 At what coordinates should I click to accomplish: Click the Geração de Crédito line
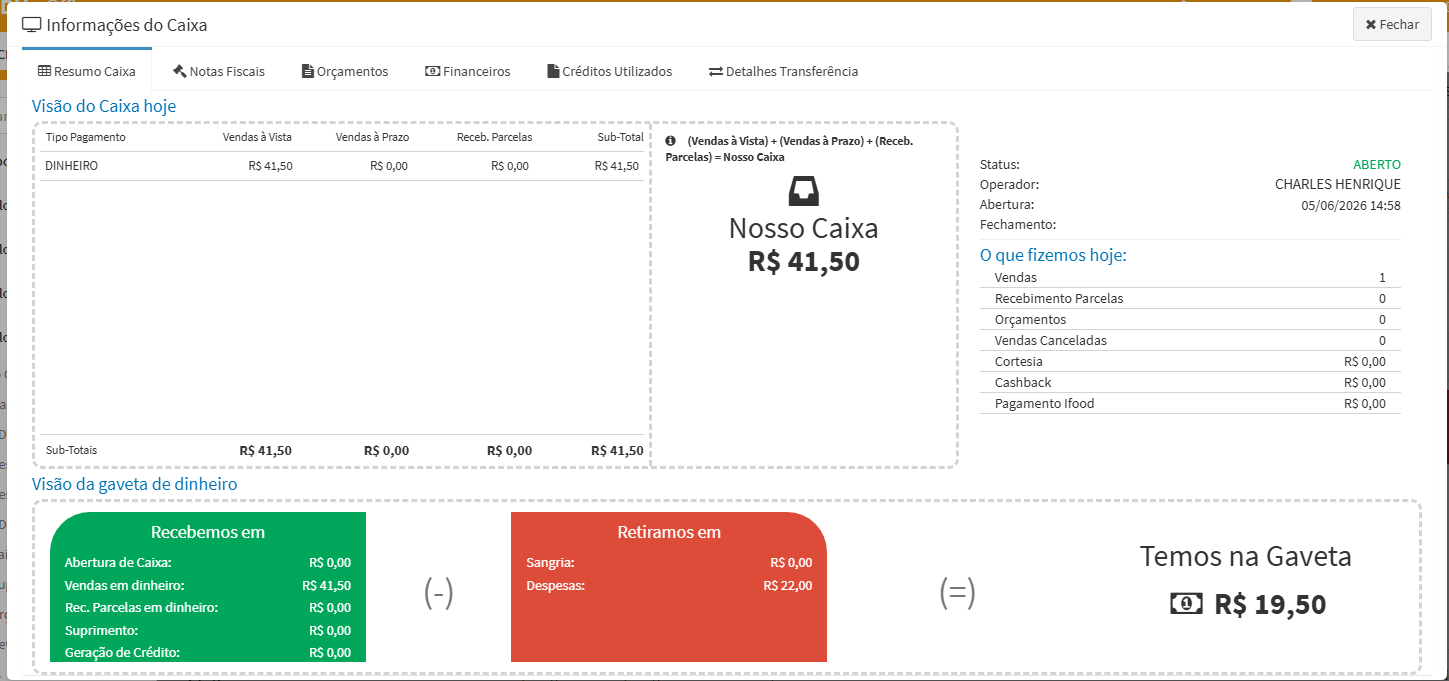[x=208, y=652]
